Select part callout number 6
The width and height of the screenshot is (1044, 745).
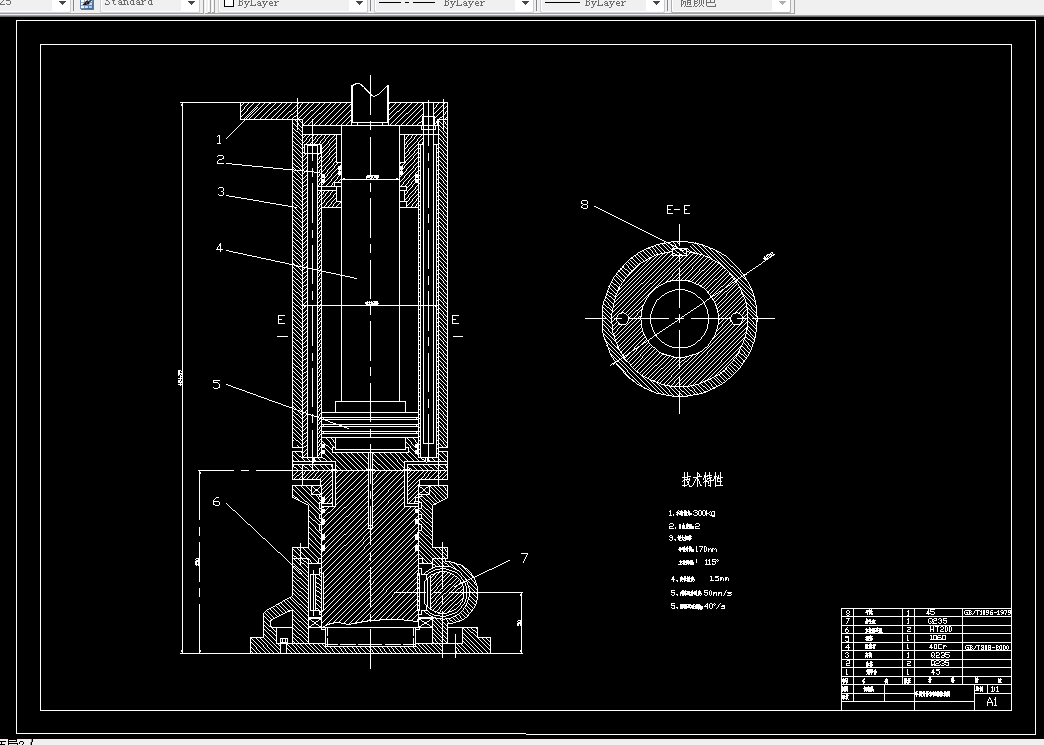point(216,501)
